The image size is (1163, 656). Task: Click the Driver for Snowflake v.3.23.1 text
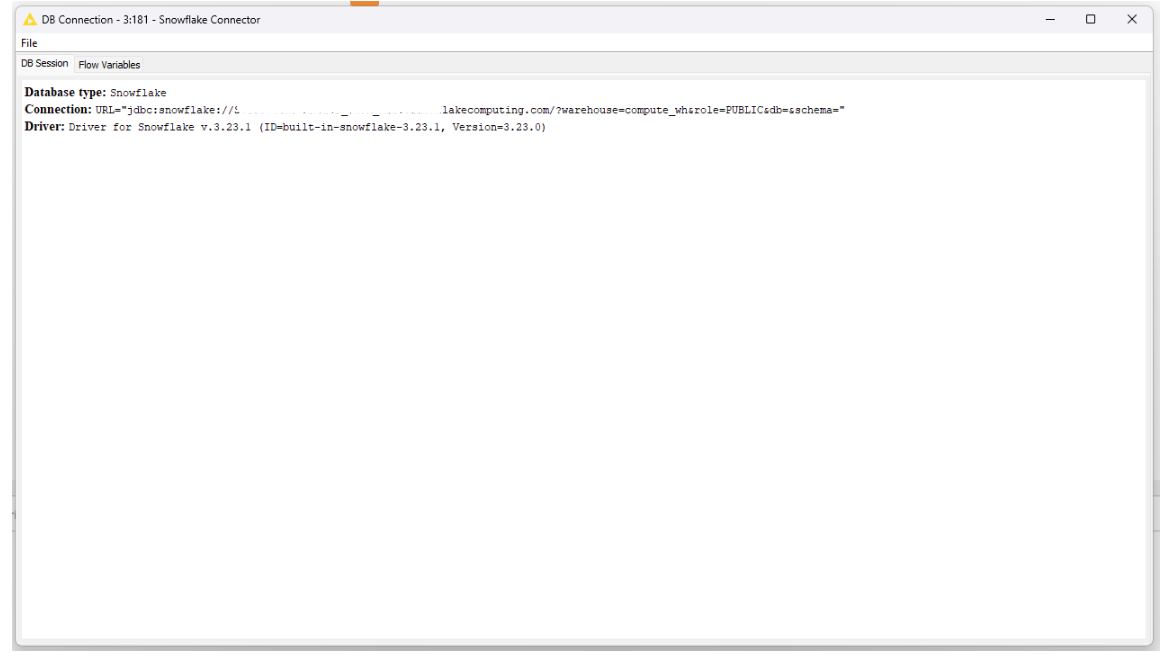tap(307, 127)
